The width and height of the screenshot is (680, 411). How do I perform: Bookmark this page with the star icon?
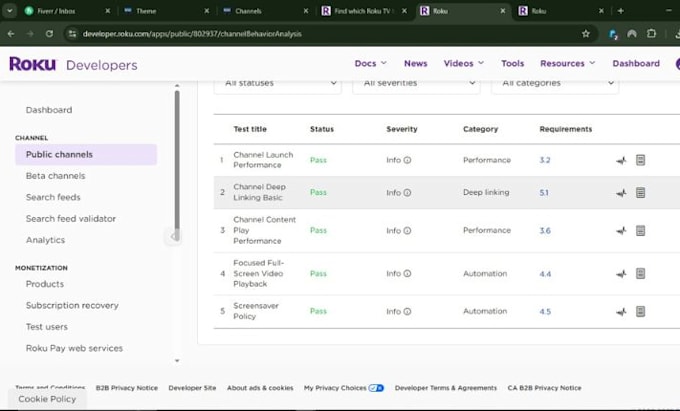(585, 34)
